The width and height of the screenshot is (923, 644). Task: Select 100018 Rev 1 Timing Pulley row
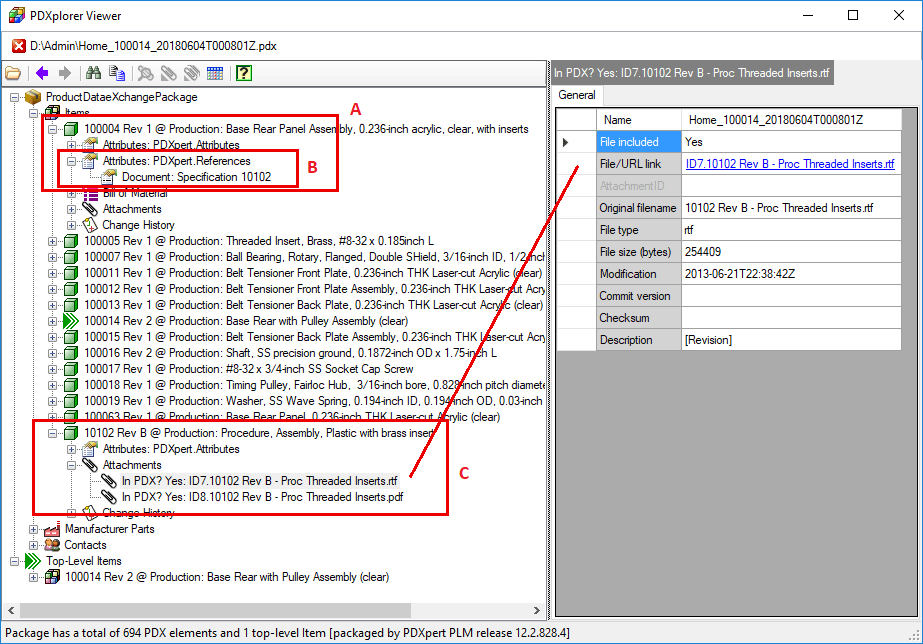click(x=314, y=384)
